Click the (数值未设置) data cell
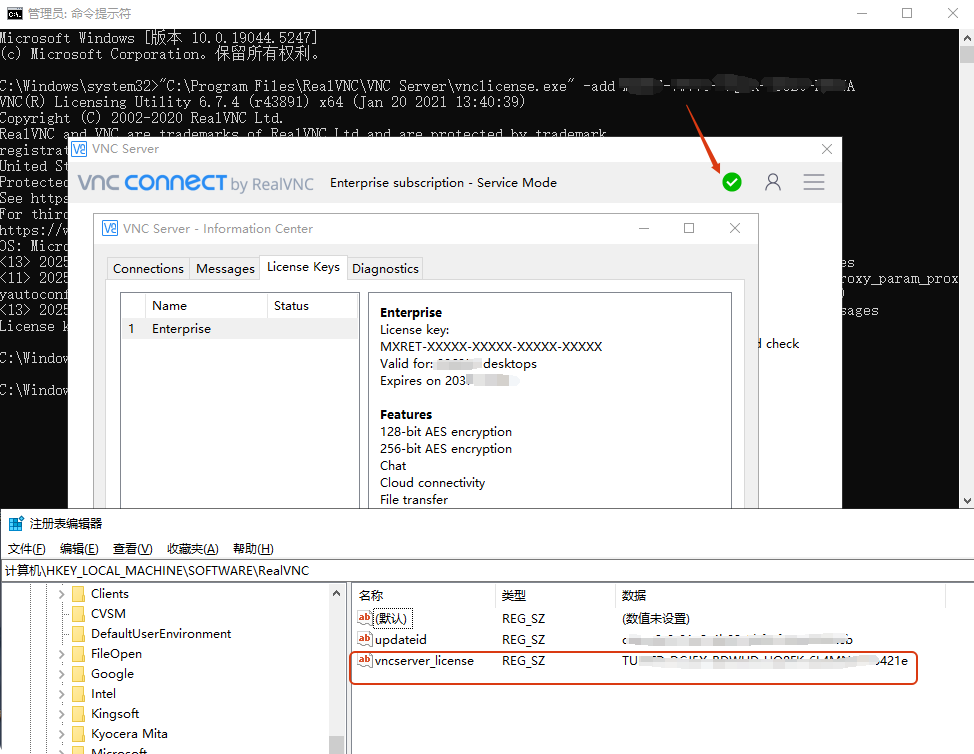The image size is (974, 754). [655, 618]
